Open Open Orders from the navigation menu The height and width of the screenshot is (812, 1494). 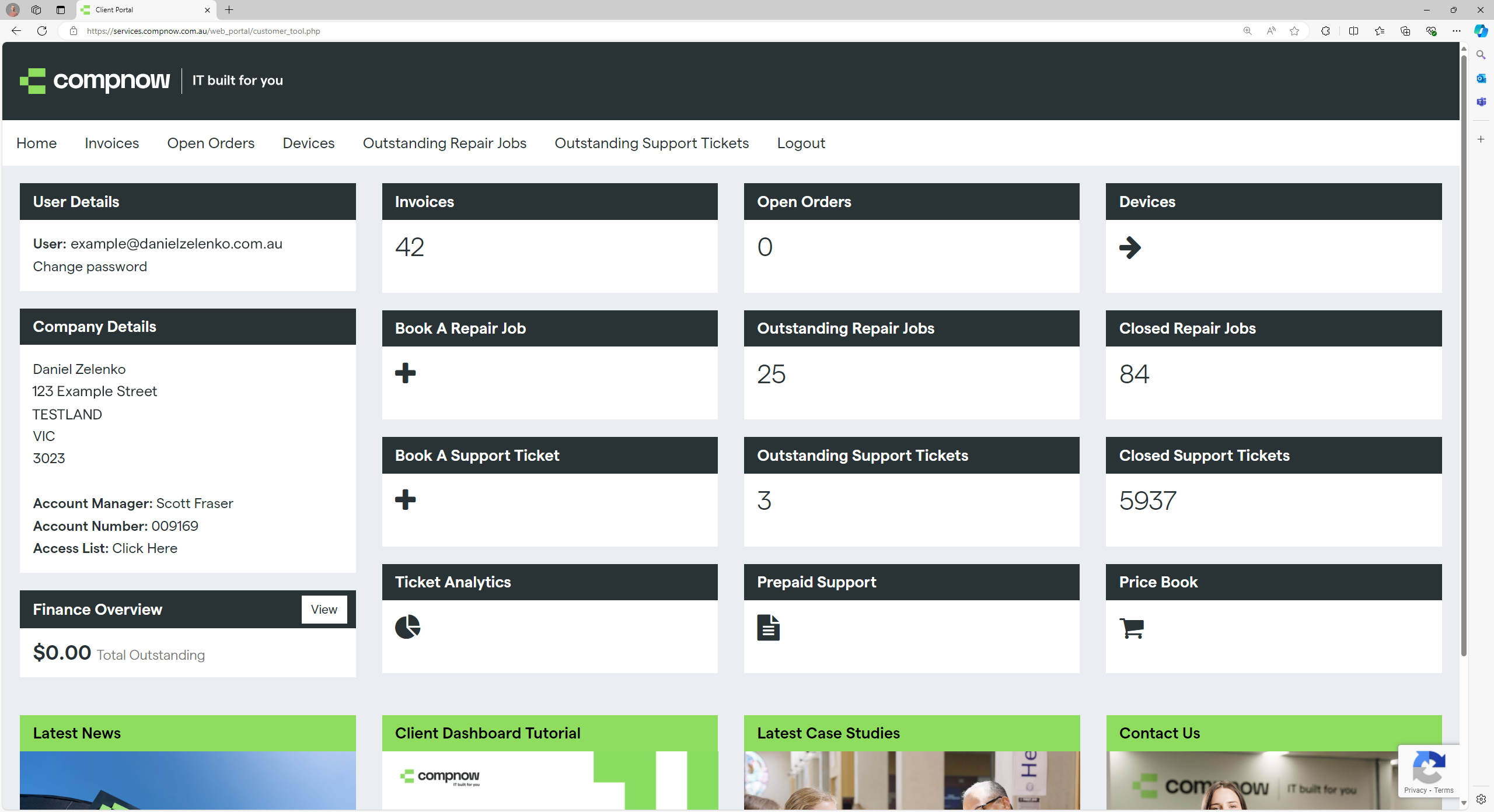click(x=211, y=143)
